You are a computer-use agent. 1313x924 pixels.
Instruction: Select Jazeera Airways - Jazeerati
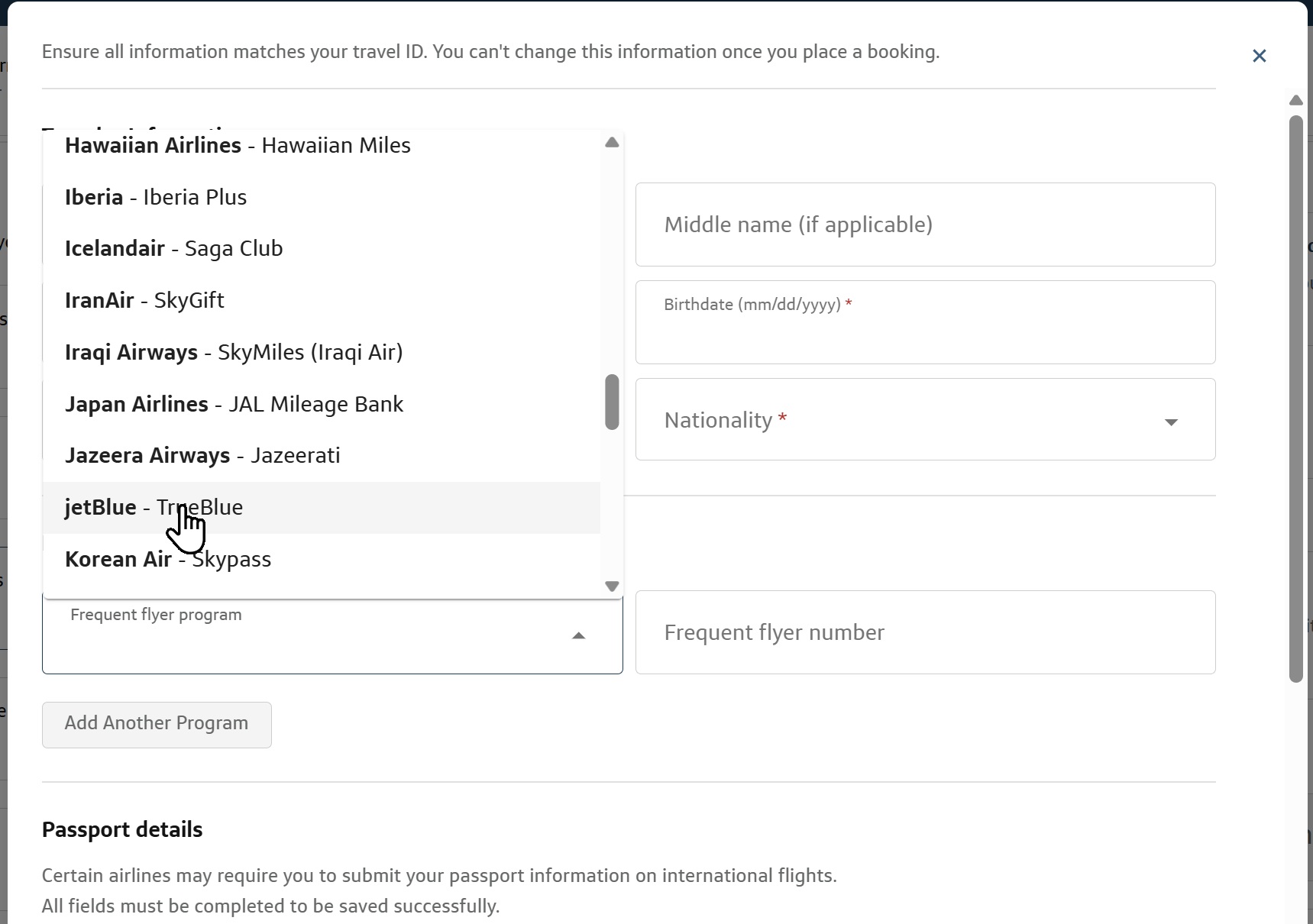pos(322,456)
